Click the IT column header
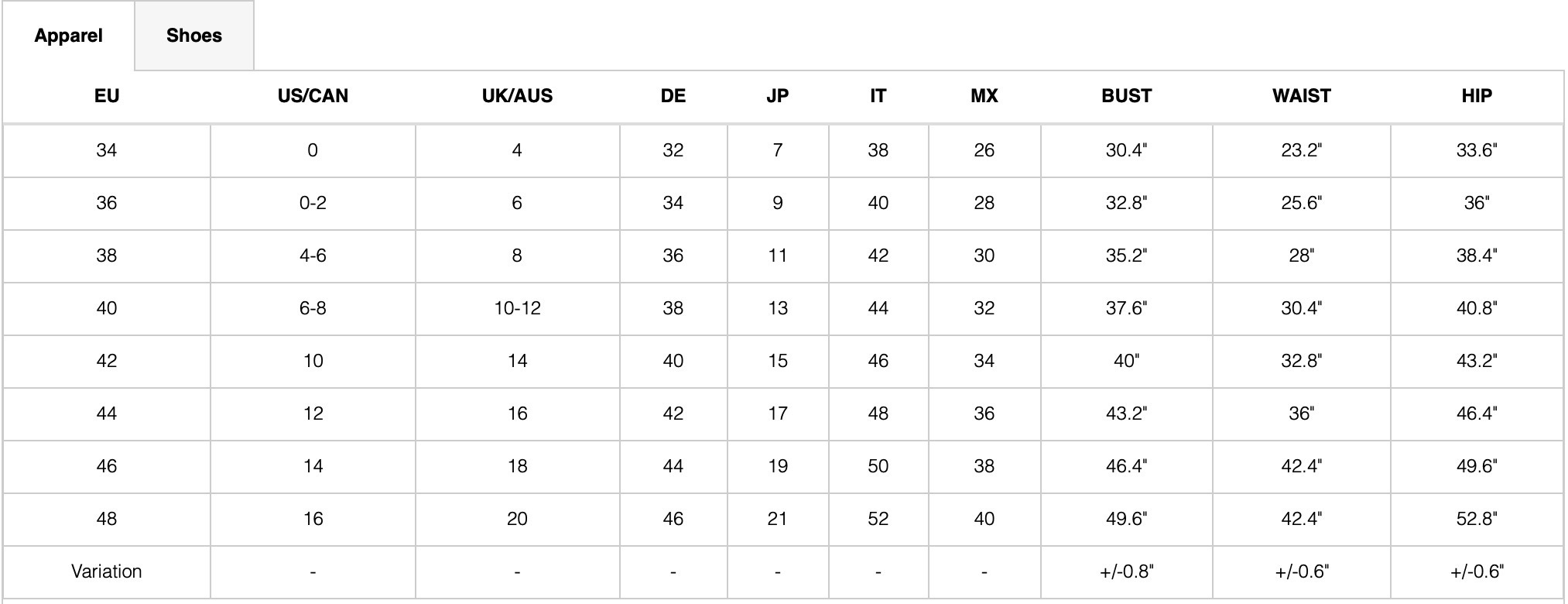This screenshot has width=1568, height=604. click(x=878, y=96)
